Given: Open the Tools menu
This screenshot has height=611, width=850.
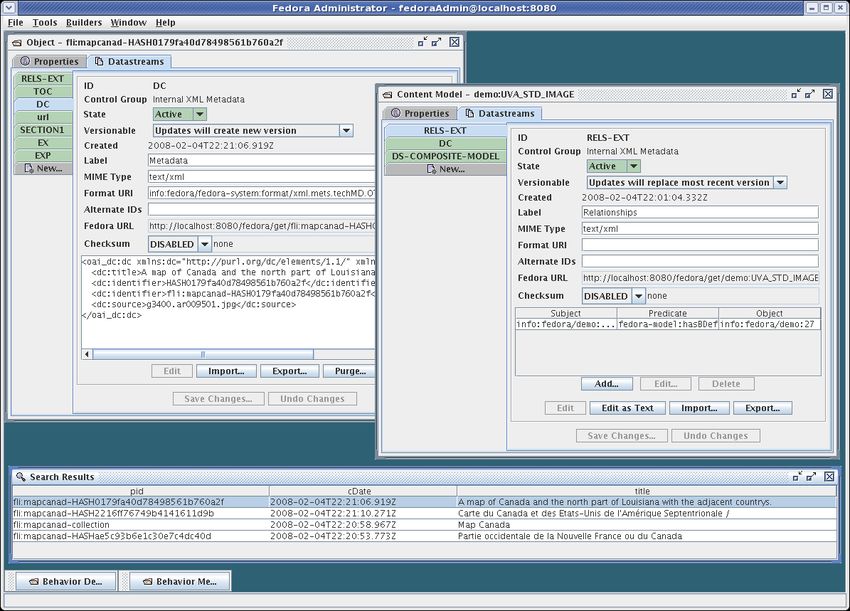Looking at the screenshot, I should 44,22.
